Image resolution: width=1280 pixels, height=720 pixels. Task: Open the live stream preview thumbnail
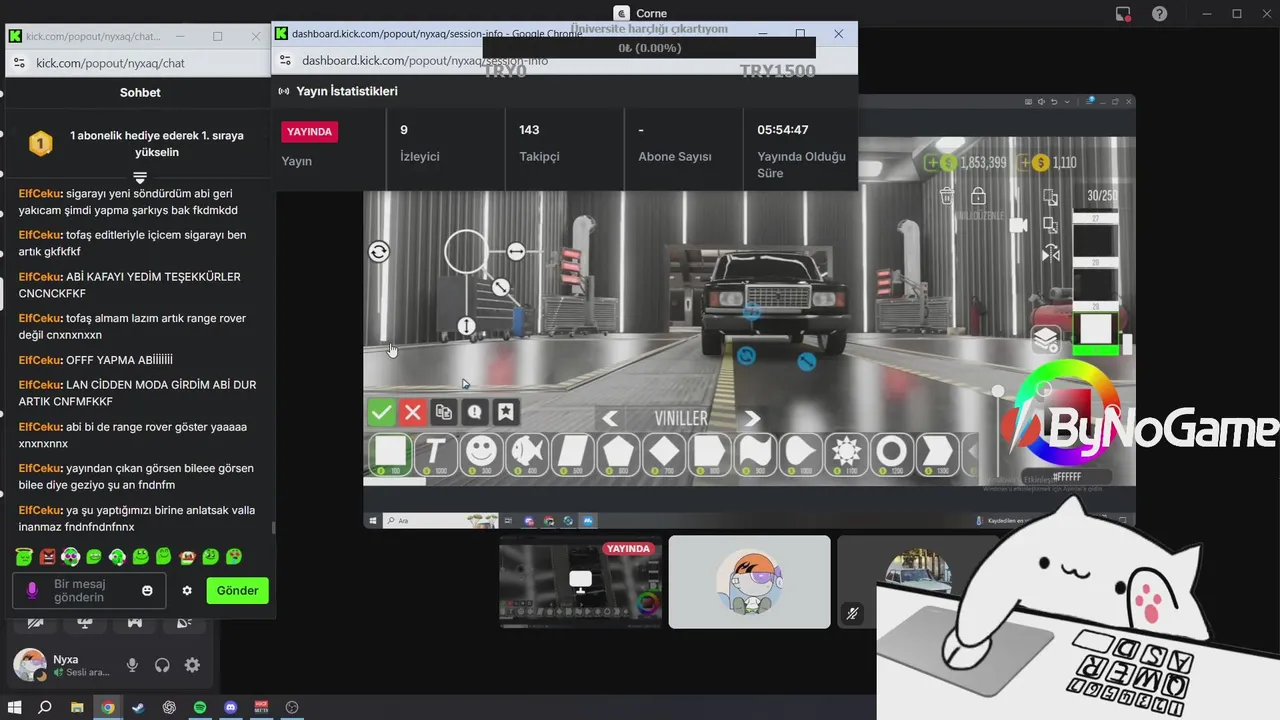(x=580, y=582)
